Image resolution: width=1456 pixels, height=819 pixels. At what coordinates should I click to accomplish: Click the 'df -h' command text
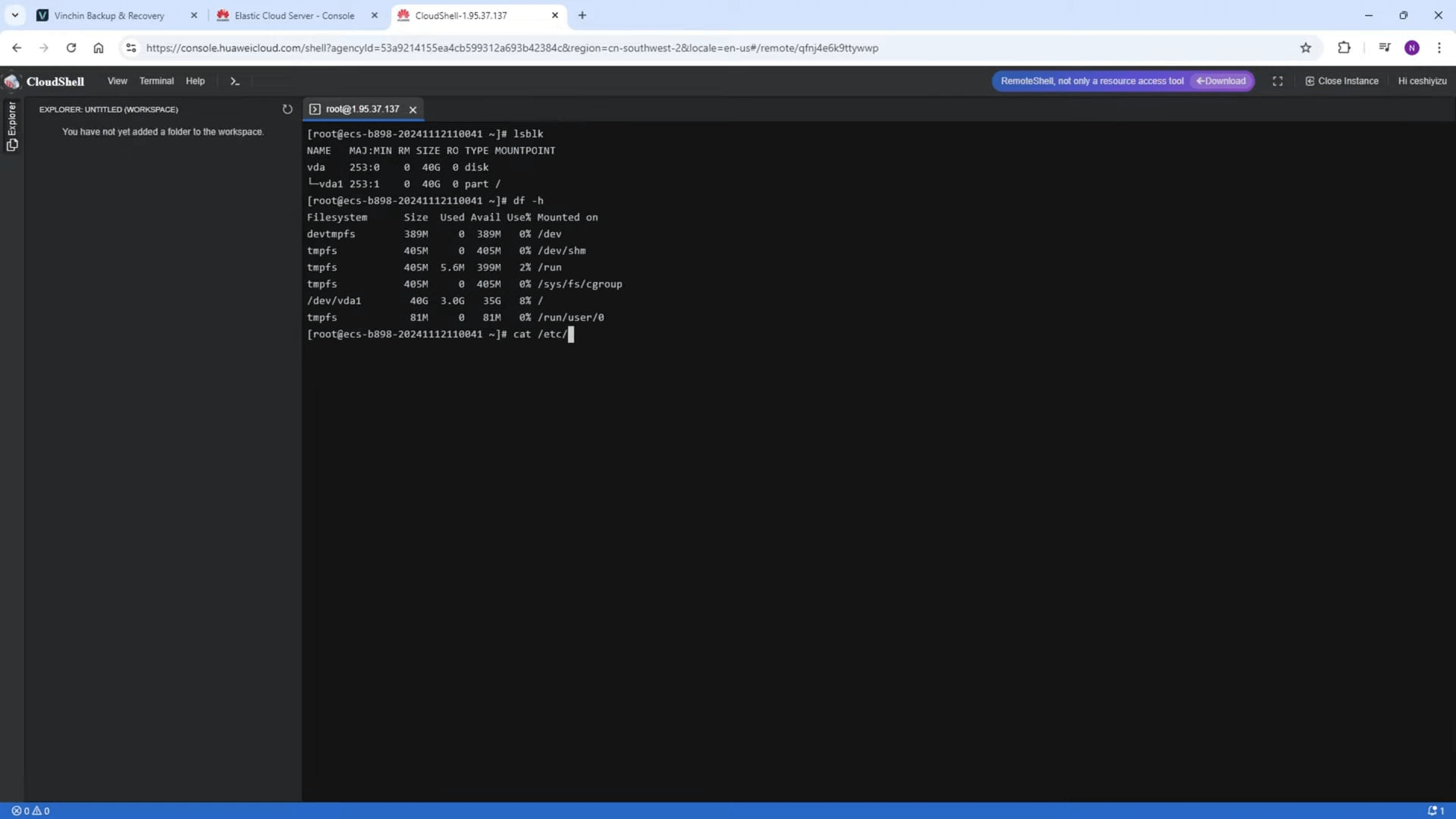pyautogui.click(x=529, y=201)
